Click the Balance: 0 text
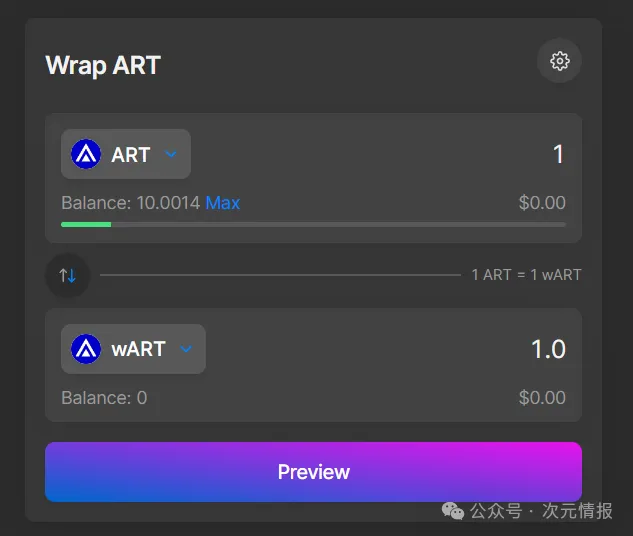The width and height of the screenshot is (633, 536). 104,398
